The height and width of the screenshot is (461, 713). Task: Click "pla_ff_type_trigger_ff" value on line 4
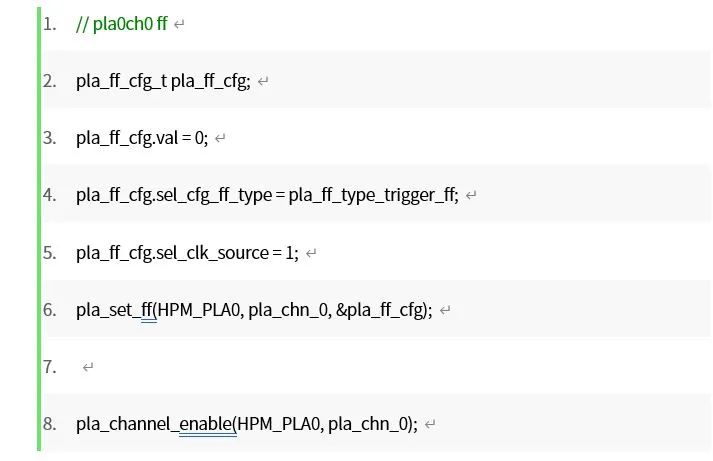[372, 196]
